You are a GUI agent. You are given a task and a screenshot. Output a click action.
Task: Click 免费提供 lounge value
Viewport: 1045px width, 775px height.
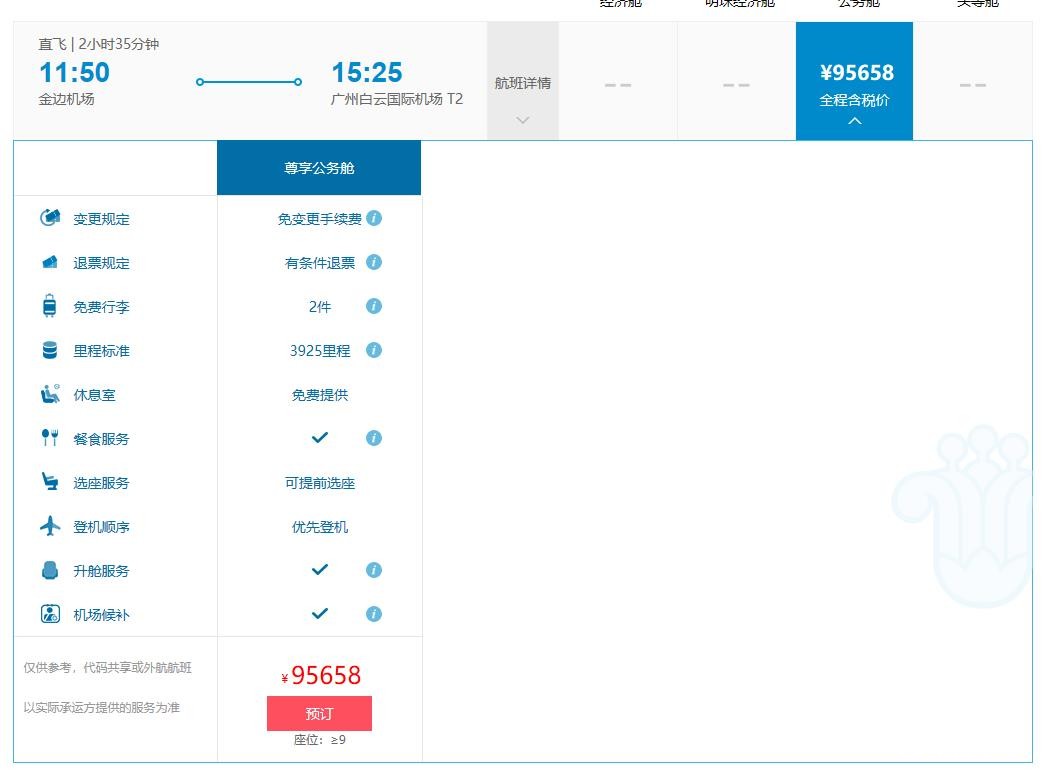pyautogui.click(x=320, y=394)
